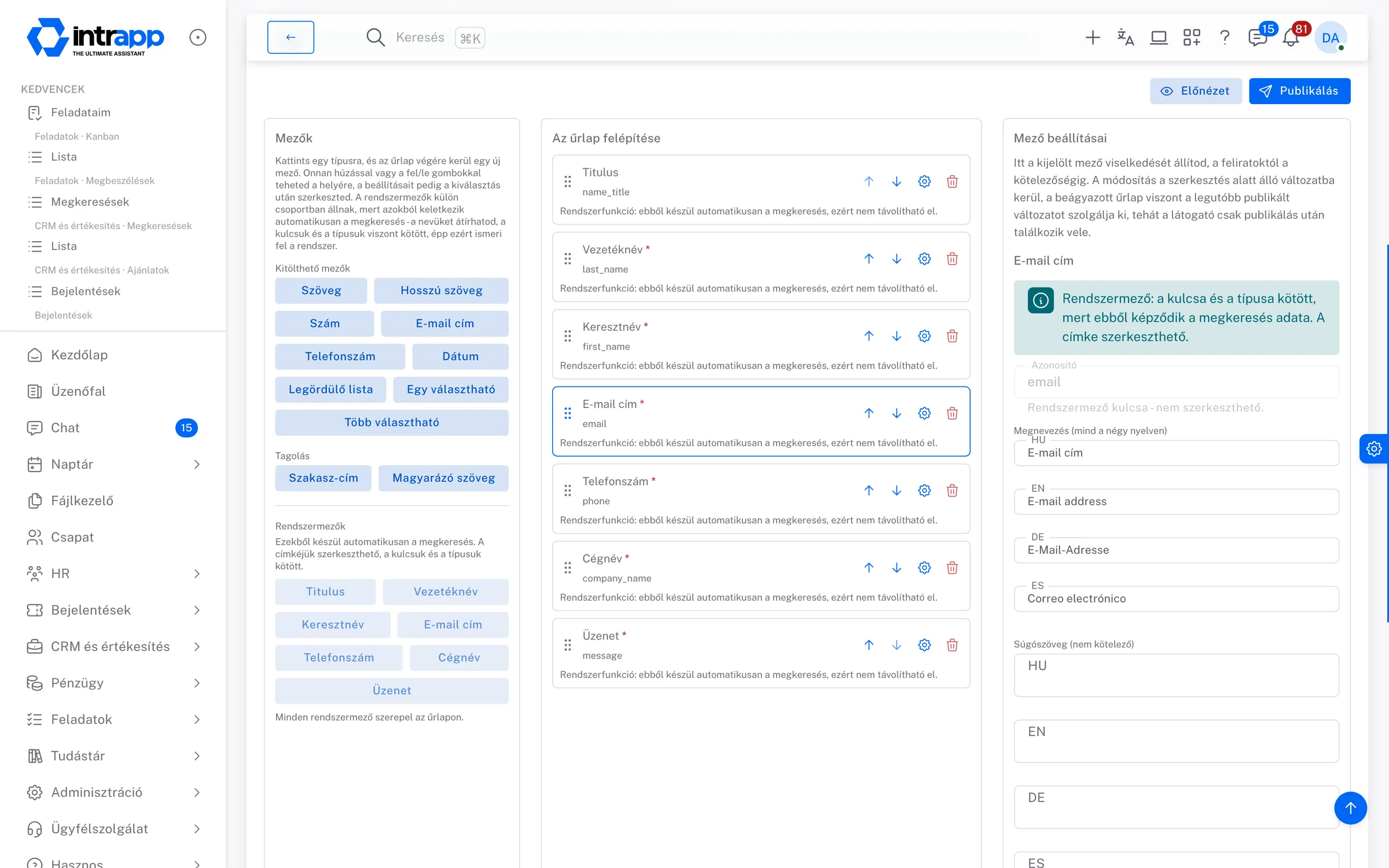Screen dimensions: 1389x868
Task: Click the DA user avatar
Action: tap(1330, 38)
